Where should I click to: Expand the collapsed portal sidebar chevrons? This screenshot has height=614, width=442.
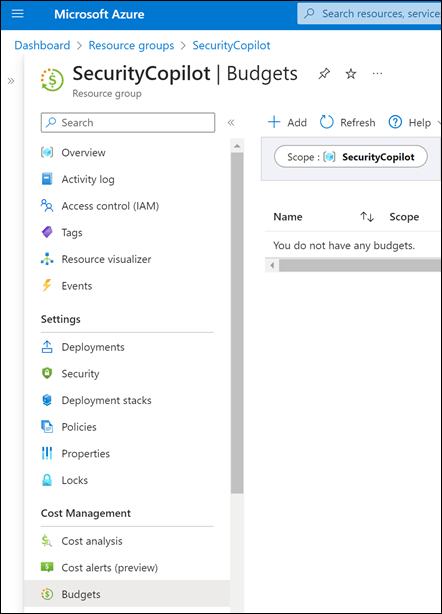tap(11, 81)
